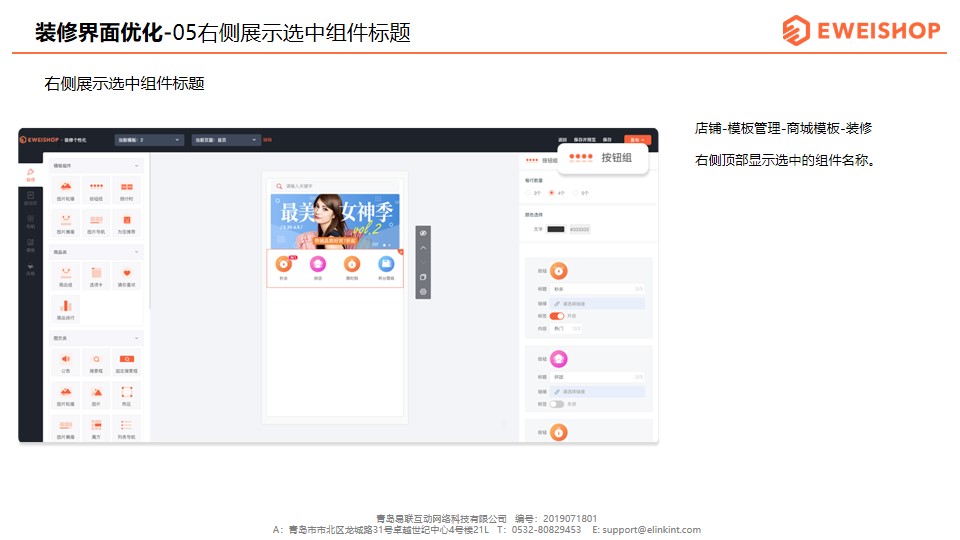Image resolution: width=960 pixels, height=540 pixels.
Task: Collapse the 模板组件 section
Action: 137,166
